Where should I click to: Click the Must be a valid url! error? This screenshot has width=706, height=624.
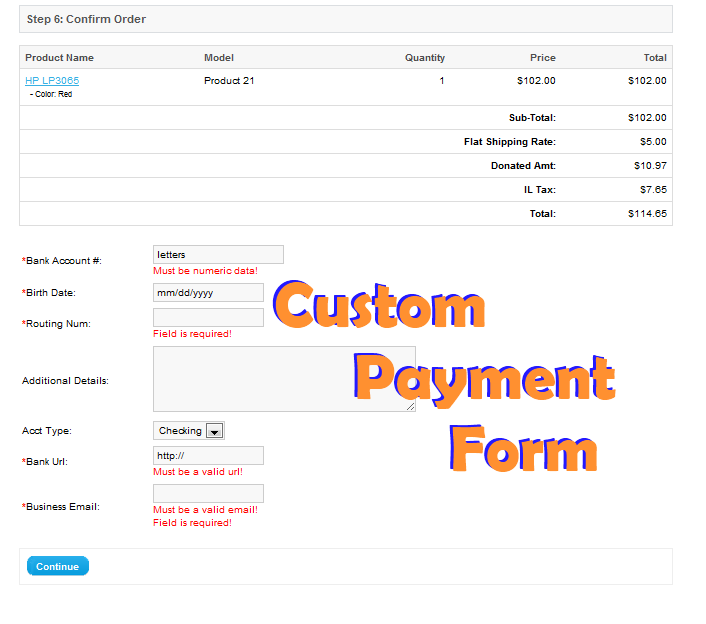click(198, 471)
